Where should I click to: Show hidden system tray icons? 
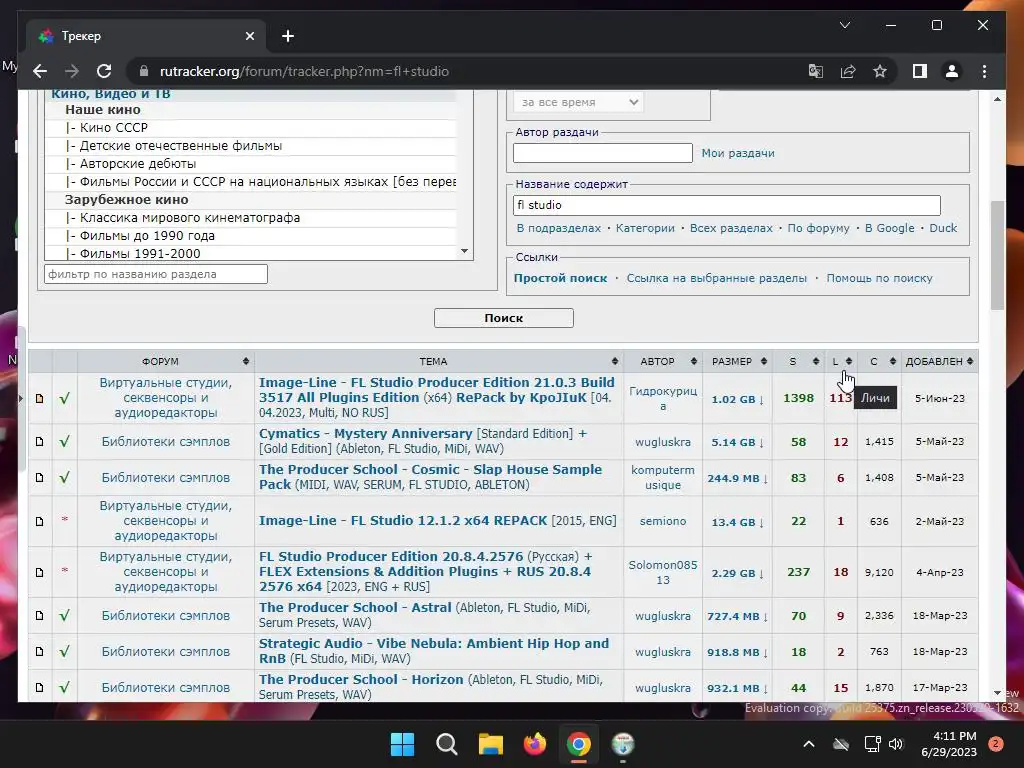click(x=808, y=744)
